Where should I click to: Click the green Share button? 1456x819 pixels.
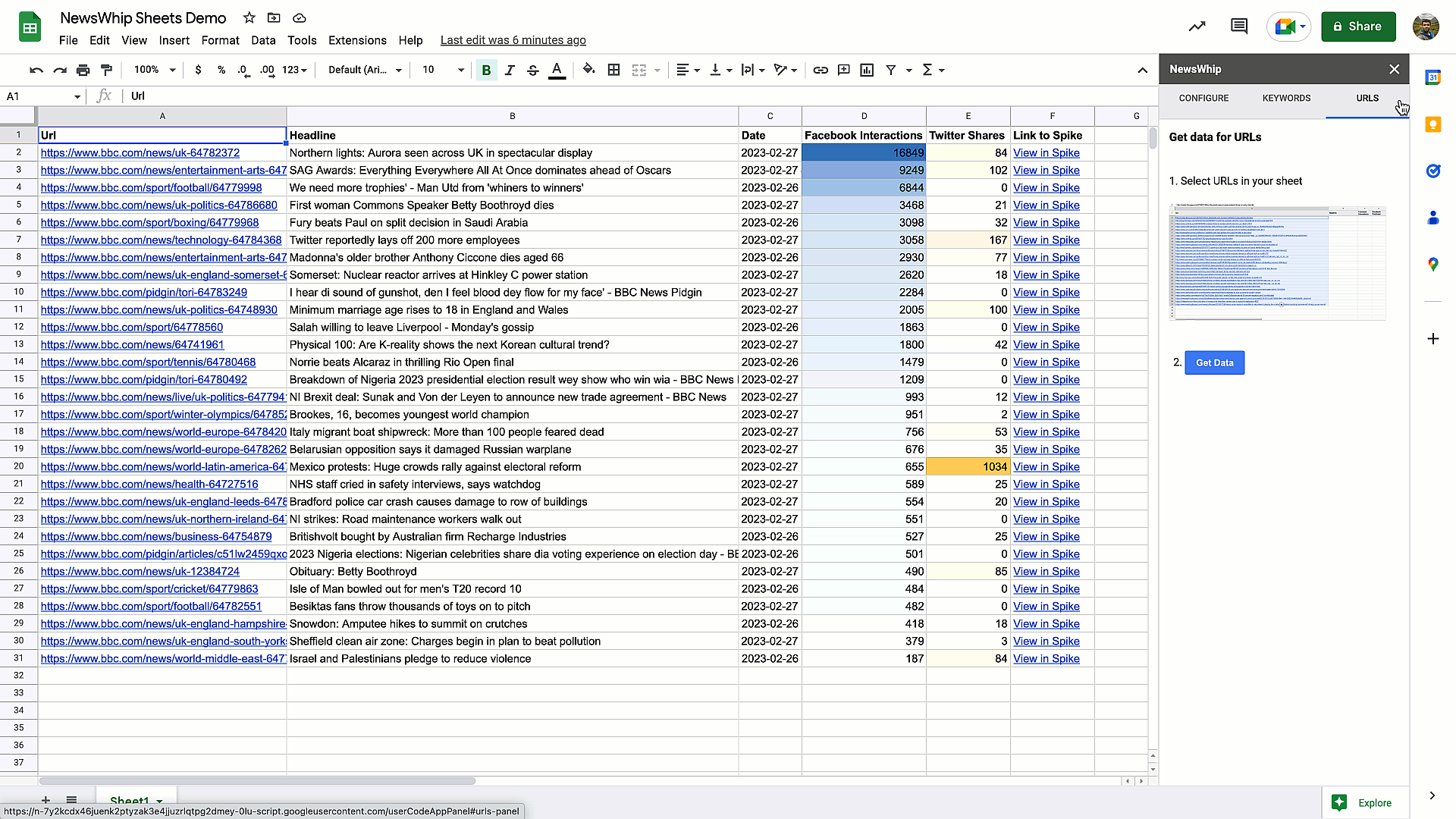pyautogui.click(x=1358, y=27)
